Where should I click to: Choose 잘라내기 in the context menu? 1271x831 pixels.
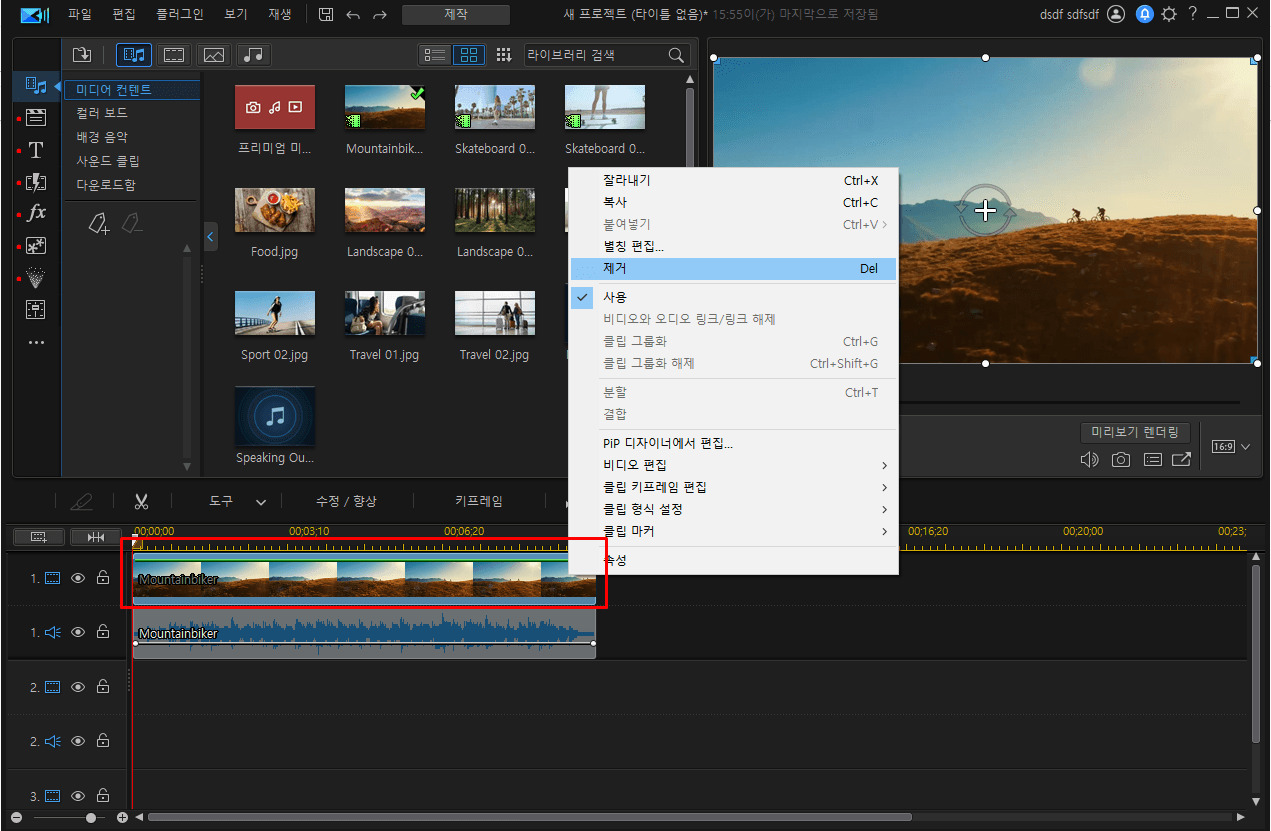point(733,180)
